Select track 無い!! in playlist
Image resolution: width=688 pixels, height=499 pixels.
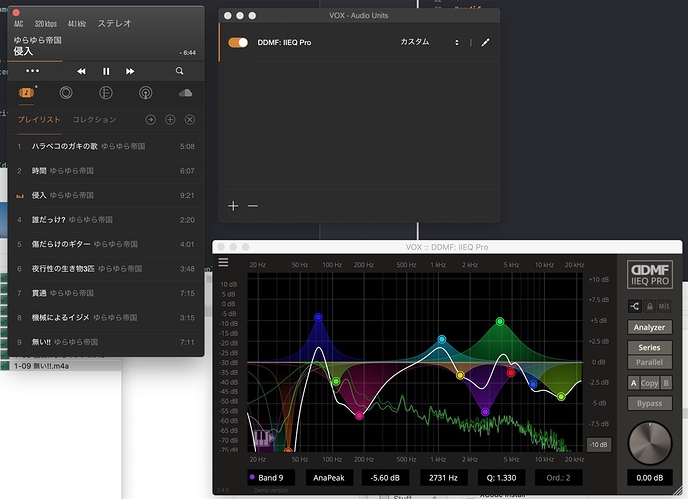[x=106, y=342]
